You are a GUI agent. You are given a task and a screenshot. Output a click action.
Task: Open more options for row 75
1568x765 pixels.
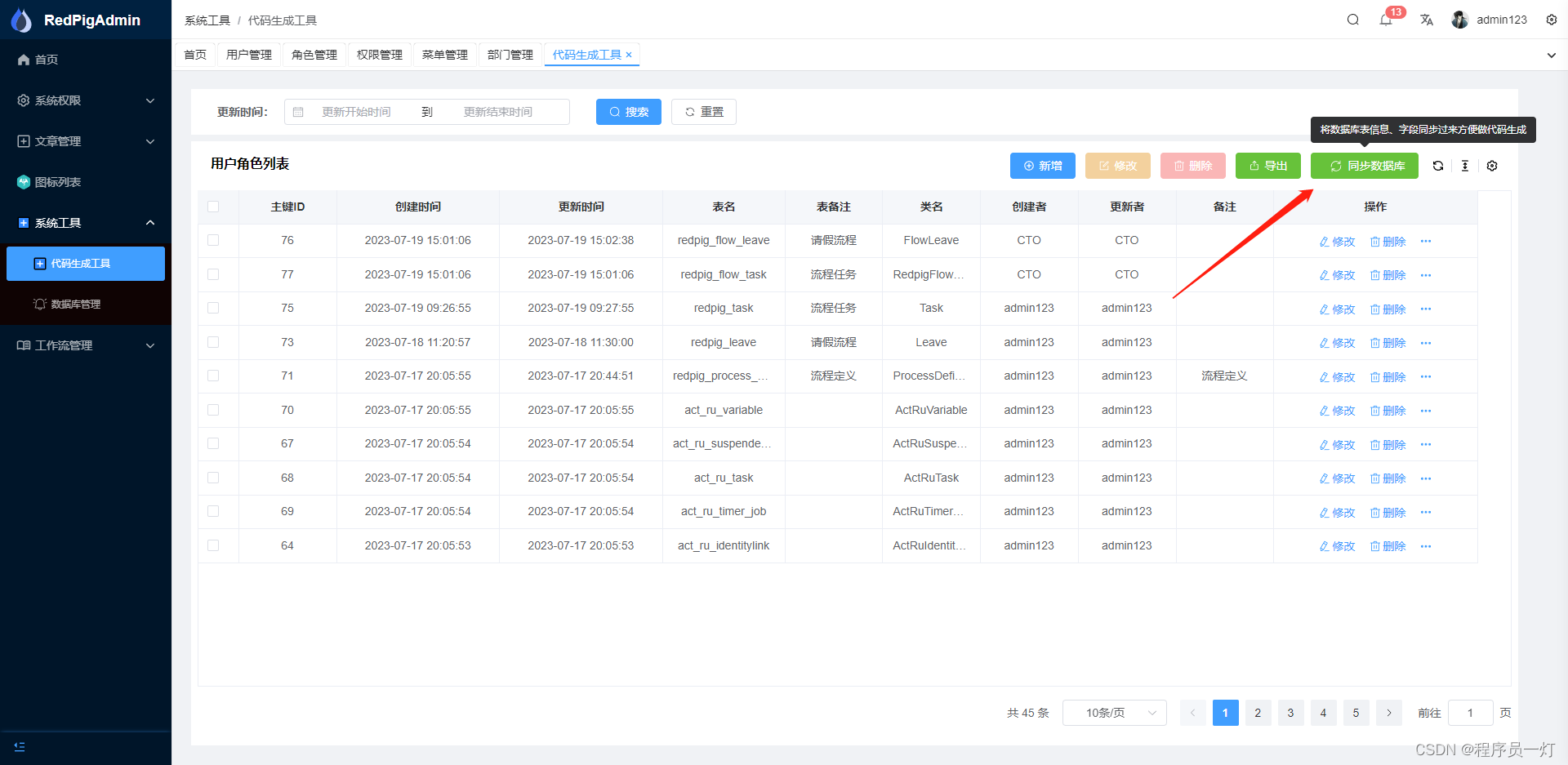pos(1426,309)
